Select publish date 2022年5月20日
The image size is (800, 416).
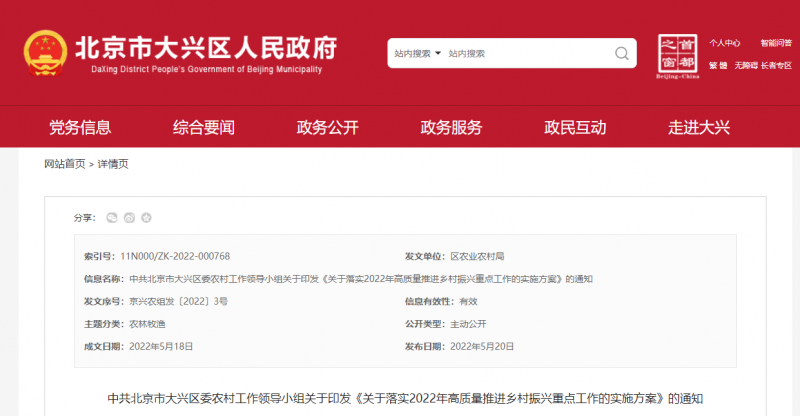[482, 346]
